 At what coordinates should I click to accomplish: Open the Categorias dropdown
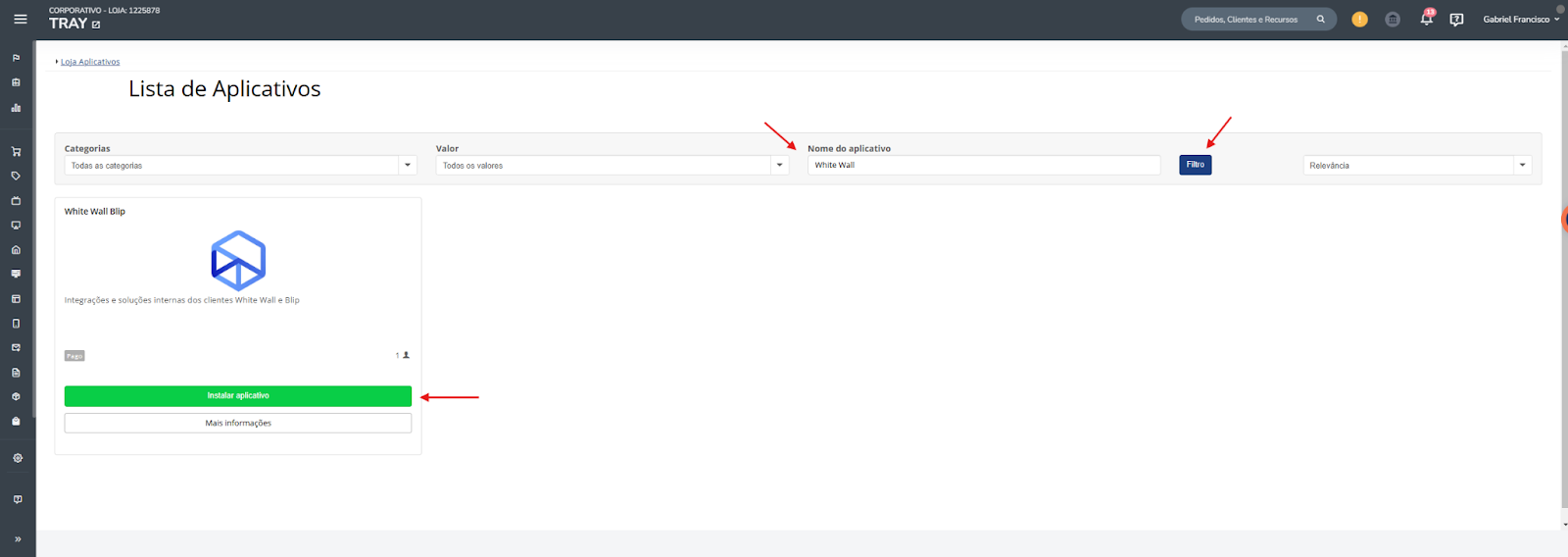(241, 165)
